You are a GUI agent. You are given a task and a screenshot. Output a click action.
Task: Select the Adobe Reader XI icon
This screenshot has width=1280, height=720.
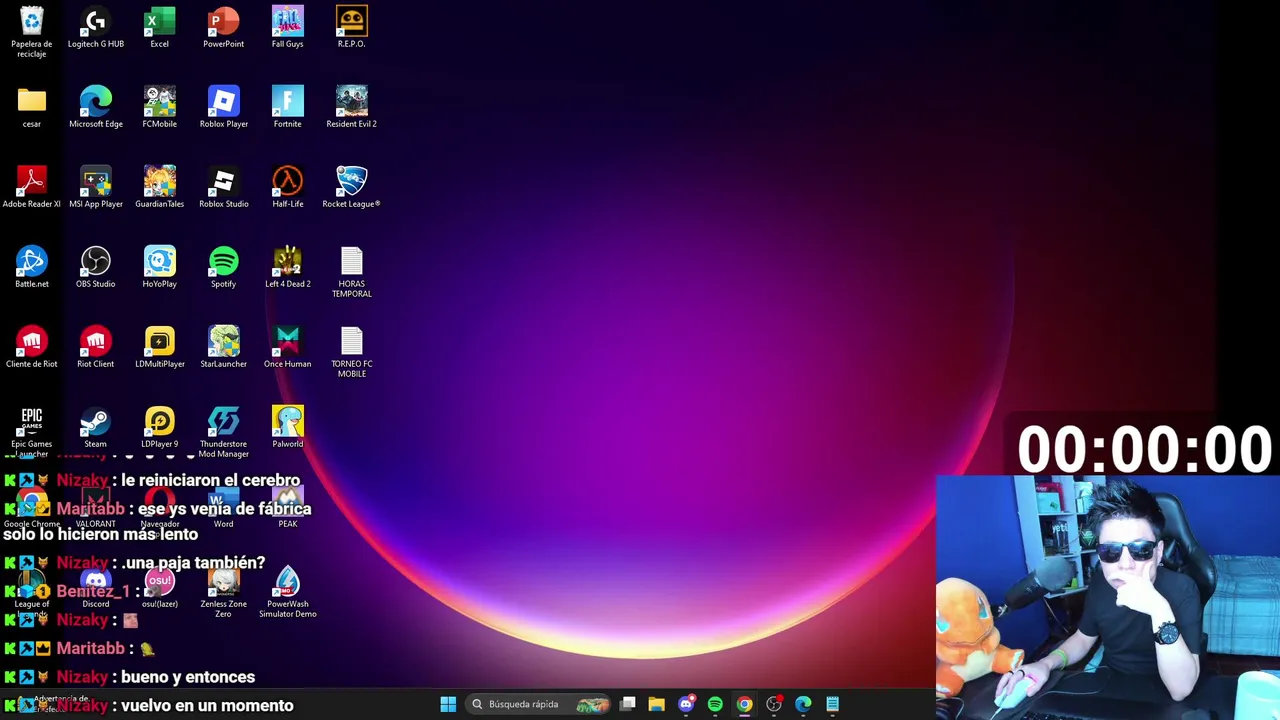32,188
